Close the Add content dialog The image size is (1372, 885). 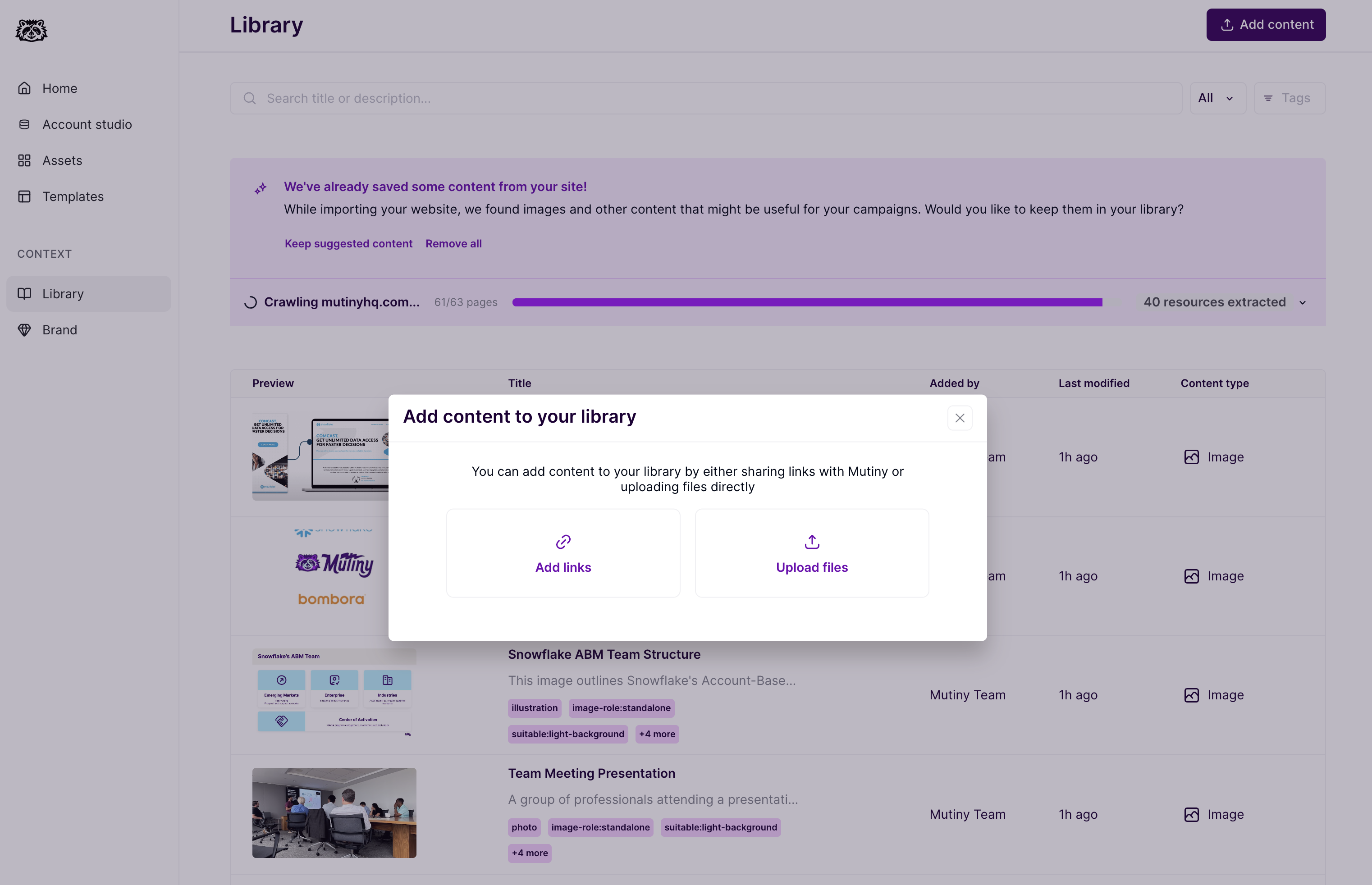959,418
